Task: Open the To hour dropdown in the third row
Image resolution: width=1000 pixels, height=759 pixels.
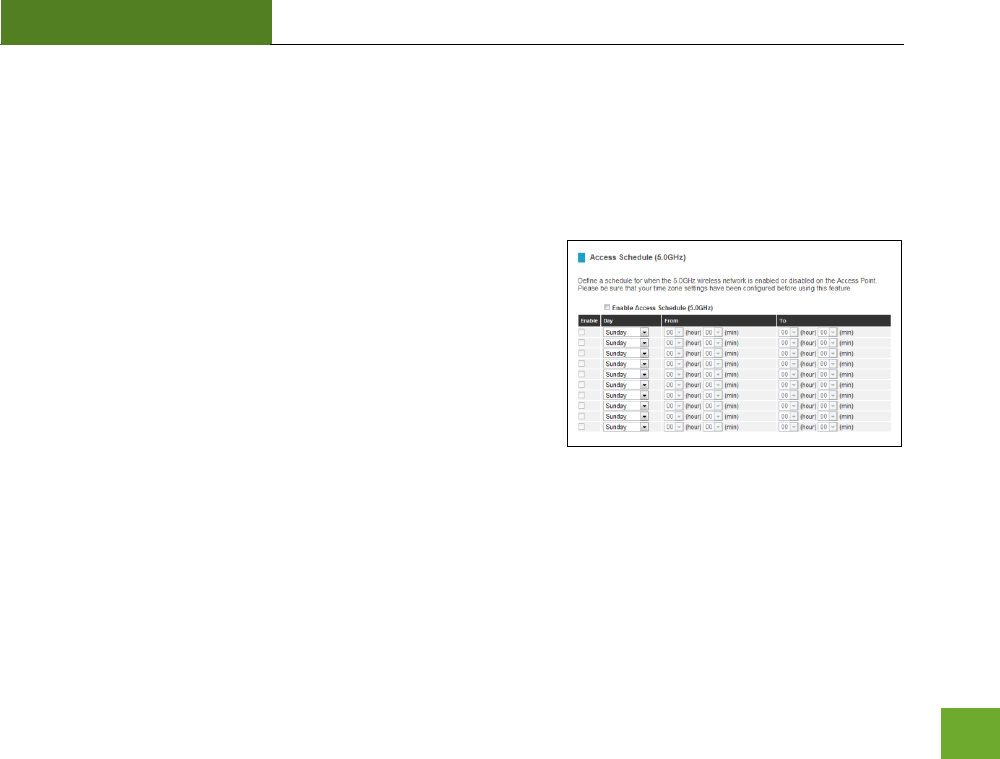Action: coord(788,353)
